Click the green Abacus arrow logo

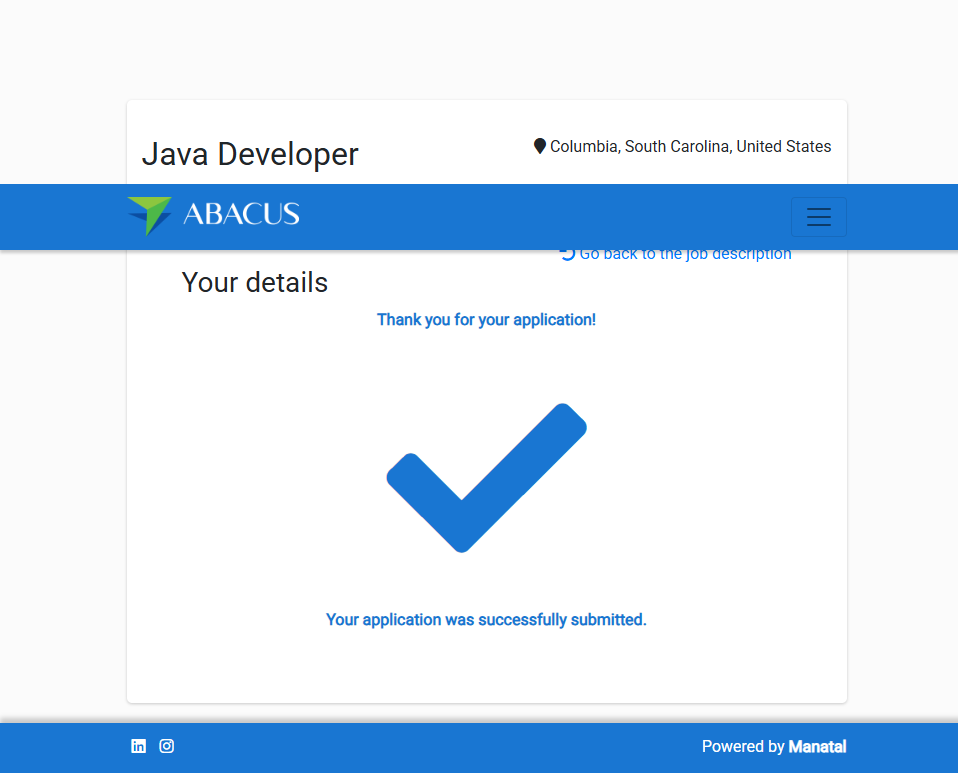tap(149, 215)
